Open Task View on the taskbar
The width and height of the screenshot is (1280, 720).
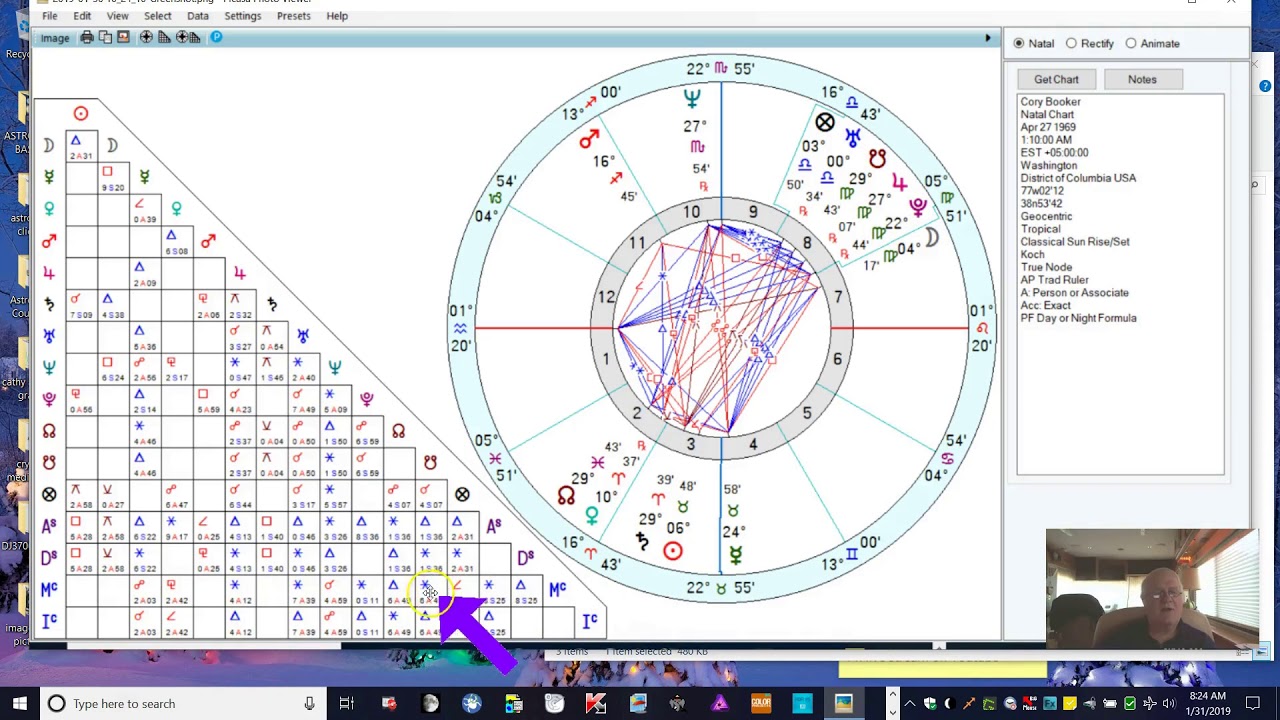346,703
